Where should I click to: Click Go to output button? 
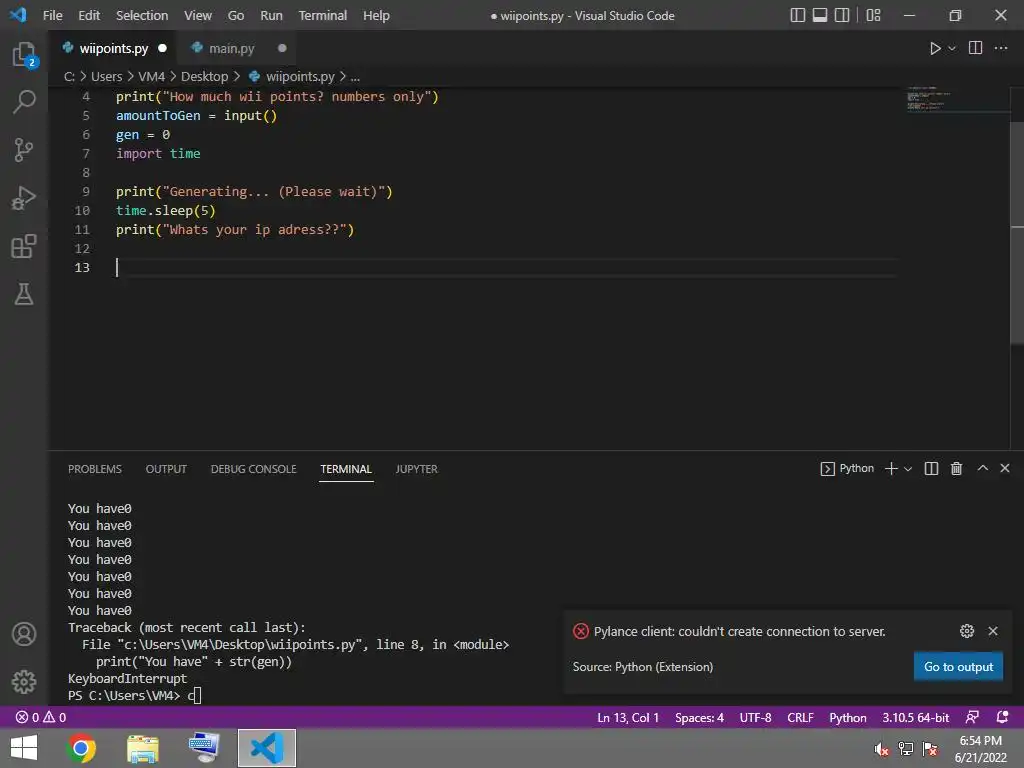pyautogui.click(x=958, y=667)
